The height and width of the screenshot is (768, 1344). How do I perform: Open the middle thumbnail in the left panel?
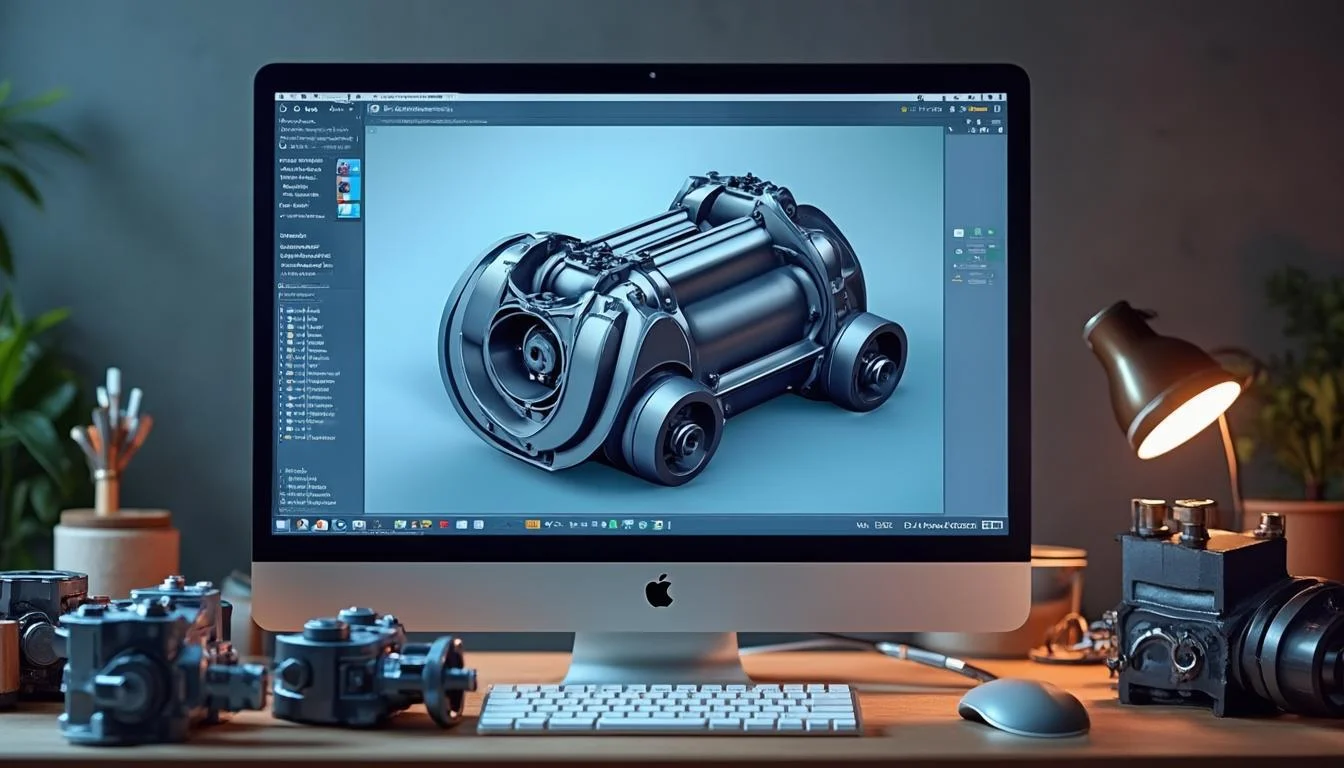pos(349,189)
